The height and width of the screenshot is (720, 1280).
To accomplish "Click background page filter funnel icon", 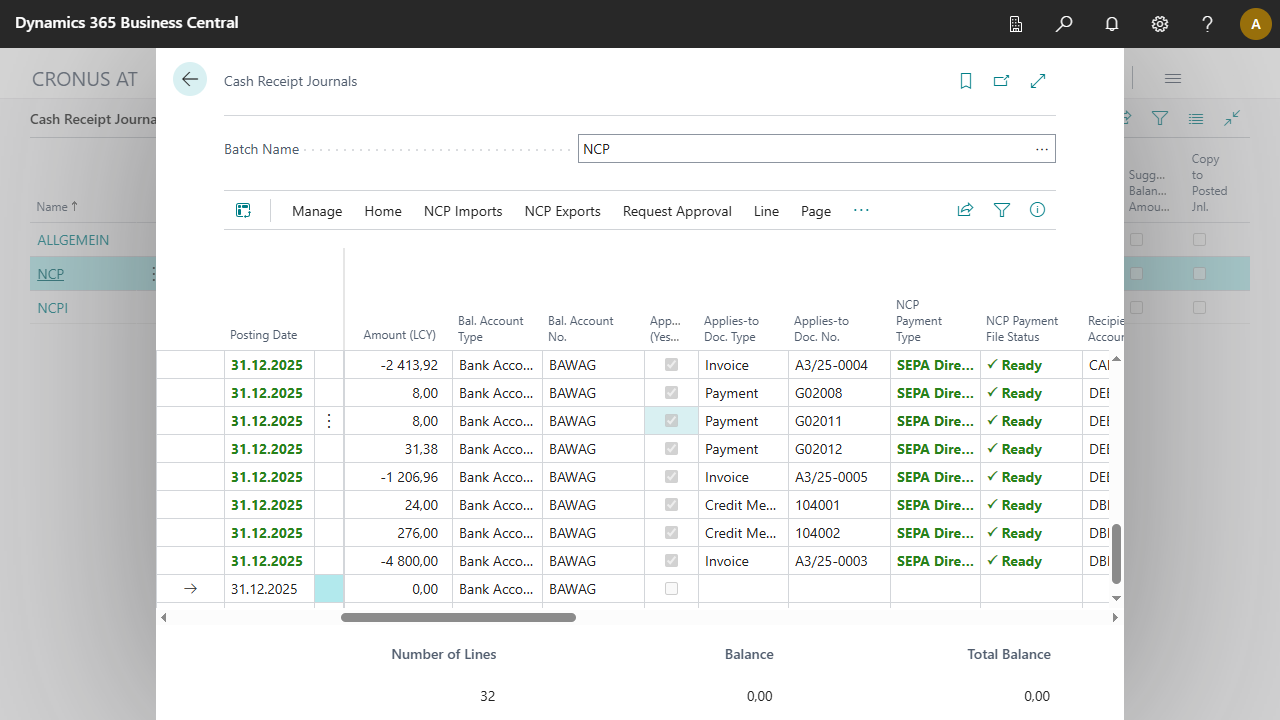I will point(1160,118).
